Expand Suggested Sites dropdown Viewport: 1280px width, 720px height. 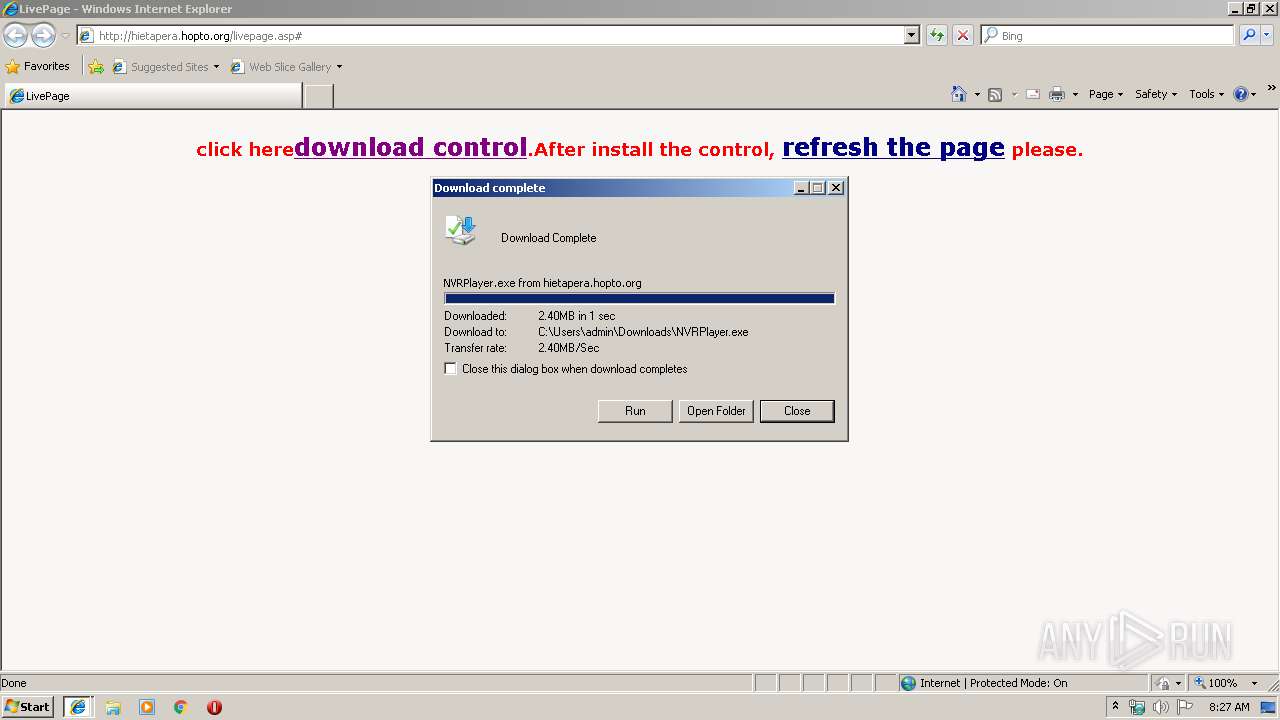coord(216,67)
